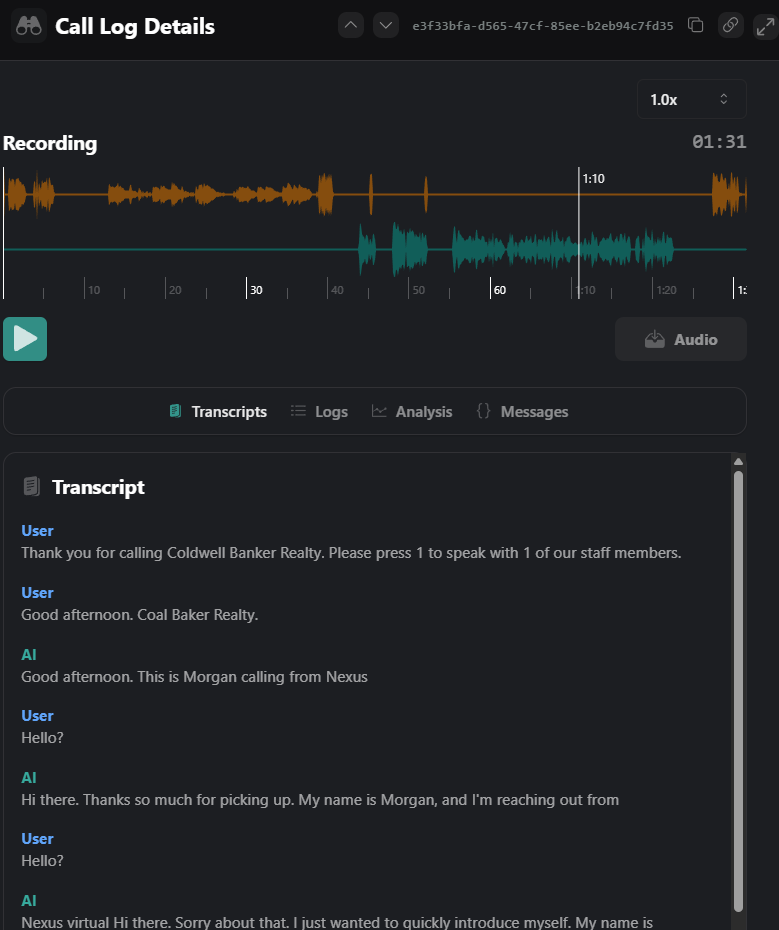Go to previous call log with up chevron
This screenshot has height=930, width=779.
point(351,26)
